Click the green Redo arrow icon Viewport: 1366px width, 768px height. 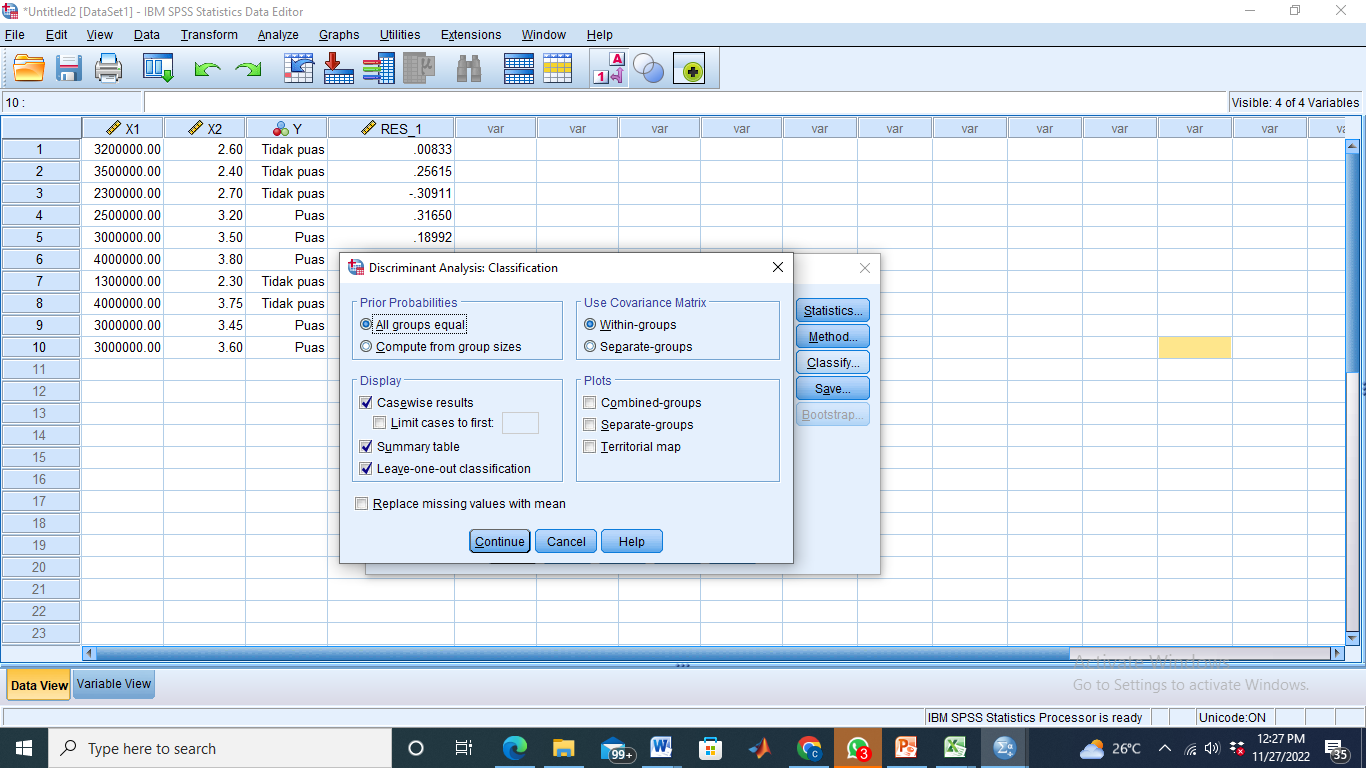[x=247, y=69]
